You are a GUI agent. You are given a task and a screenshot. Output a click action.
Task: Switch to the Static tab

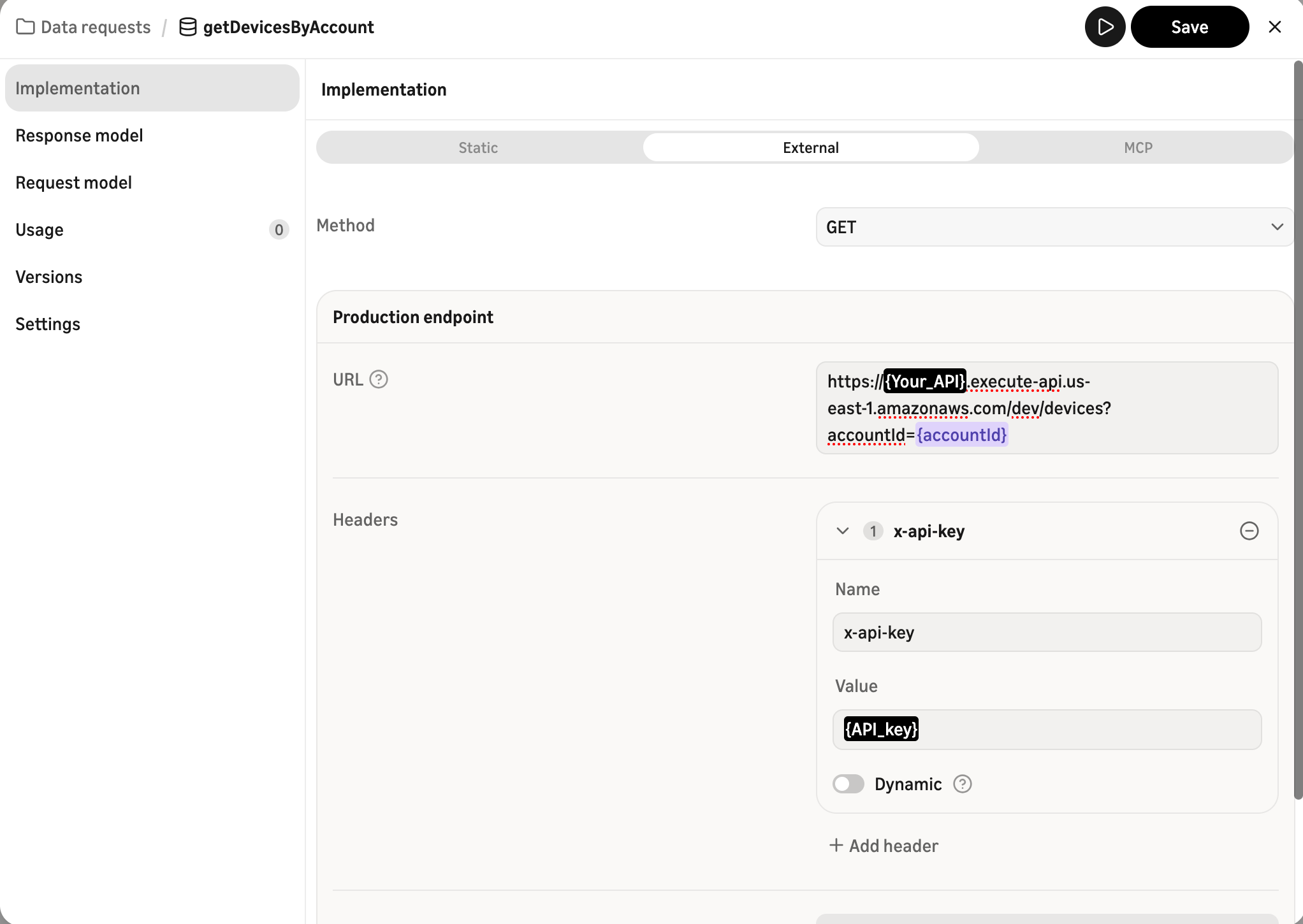(x=479, y=148)
